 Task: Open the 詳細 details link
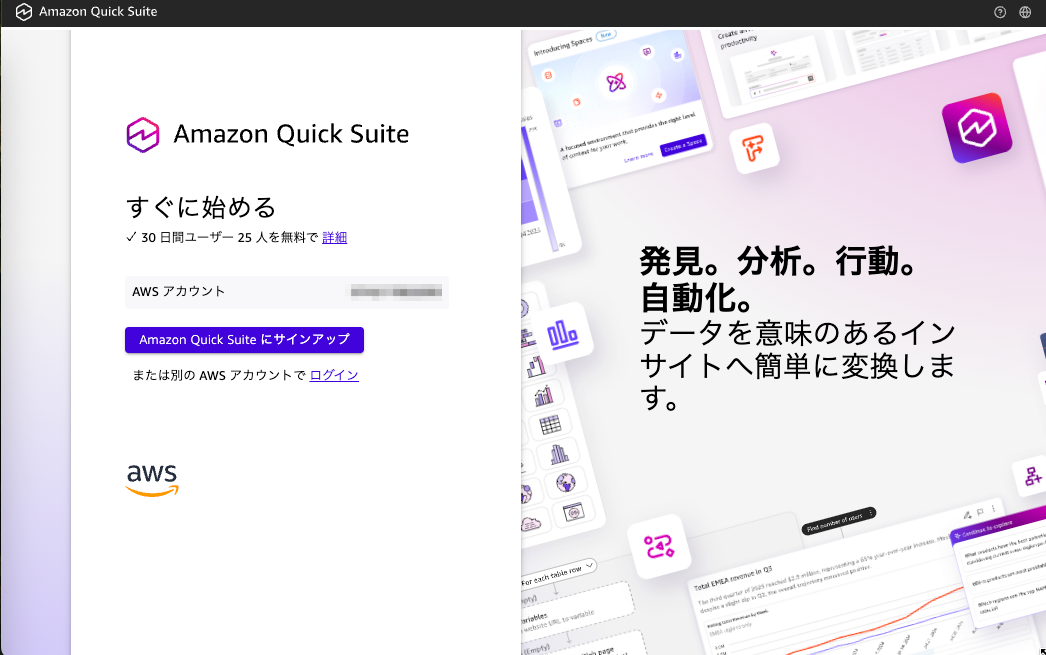(334, 237)
